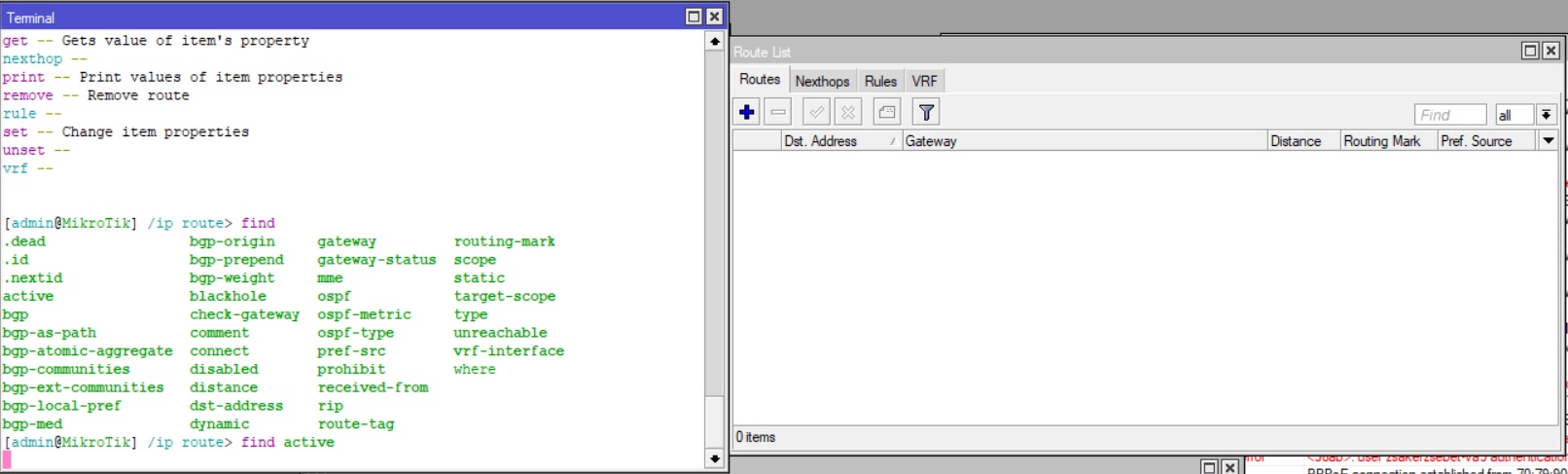The width and height of the screenshot is (1568, 474).
Task: Click the comment icon in Route List toolbar
Action: click(x=887, y=113)
